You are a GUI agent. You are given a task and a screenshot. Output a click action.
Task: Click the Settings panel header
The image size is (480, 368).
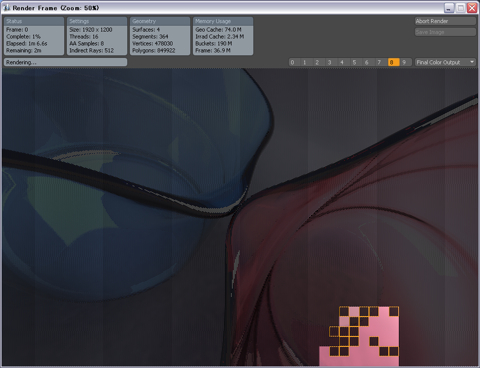pos(97,21)
